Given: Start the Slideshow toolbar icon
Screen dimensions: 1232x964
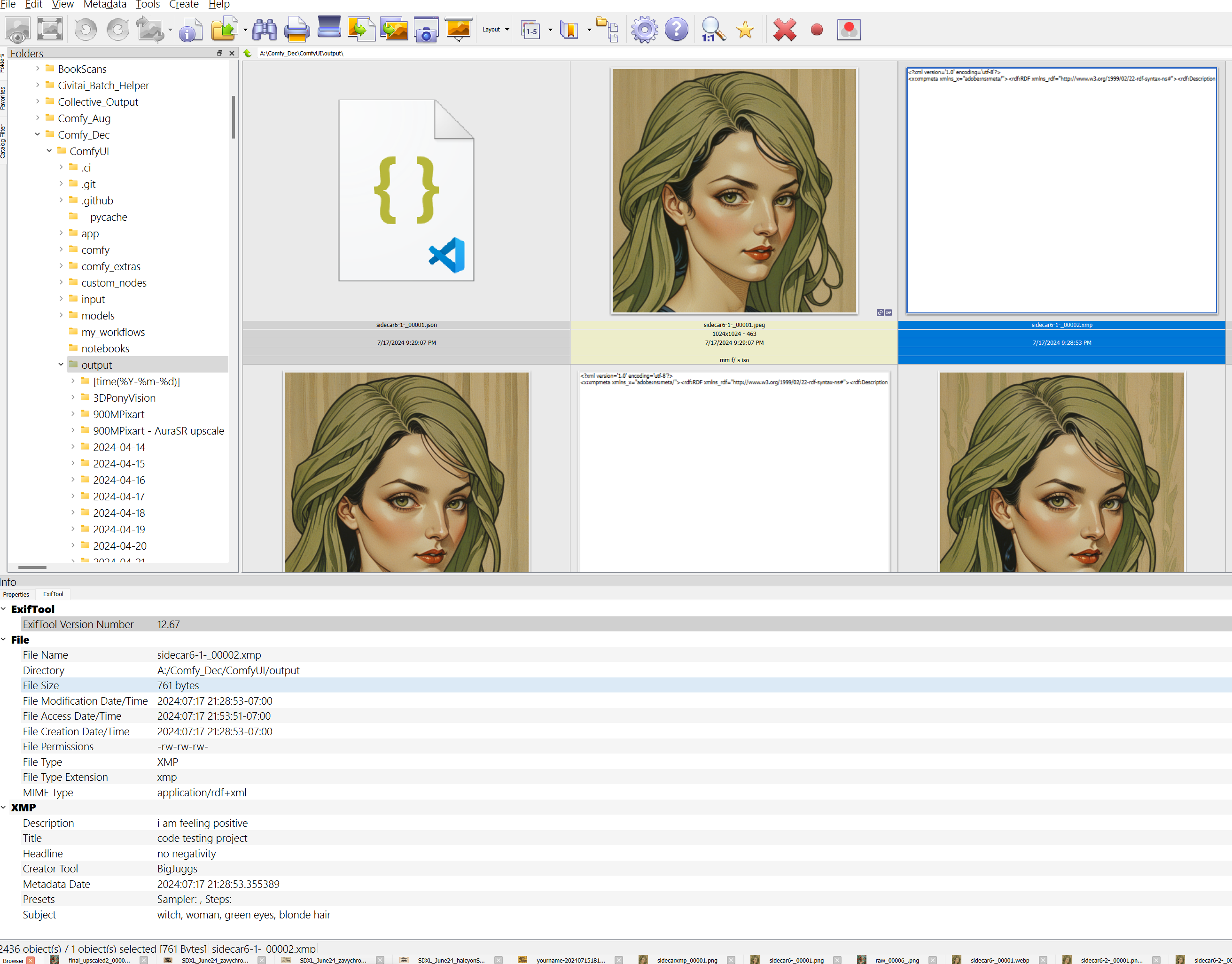Looking at the screenshot, I should pos(458,29).
